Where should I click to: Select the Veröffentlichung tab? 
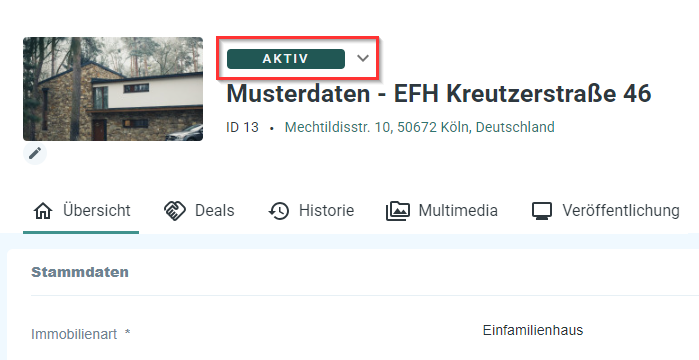point(605,210)
